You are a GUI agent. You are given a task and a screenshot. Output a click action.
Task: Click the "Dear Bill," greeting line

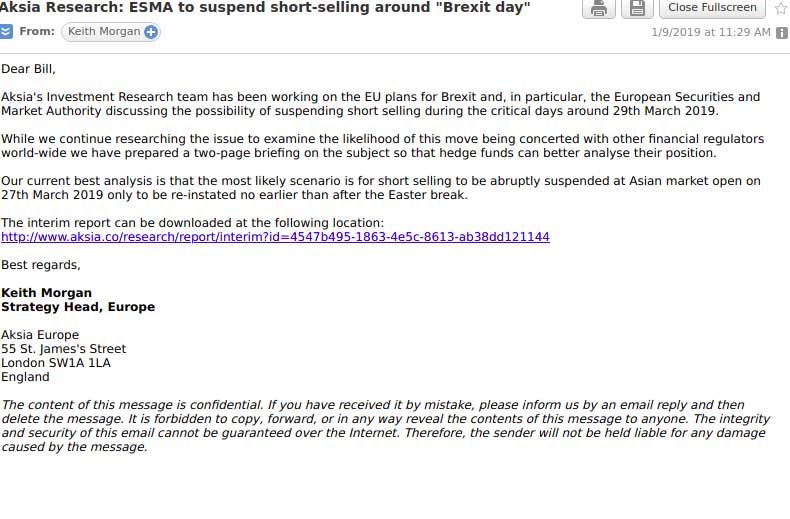(x=29, y=69)
